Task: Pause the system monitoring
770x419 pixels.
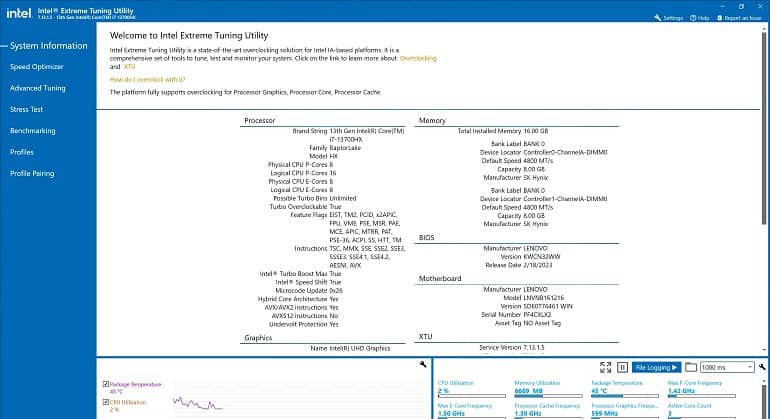Action: point(622,367)
